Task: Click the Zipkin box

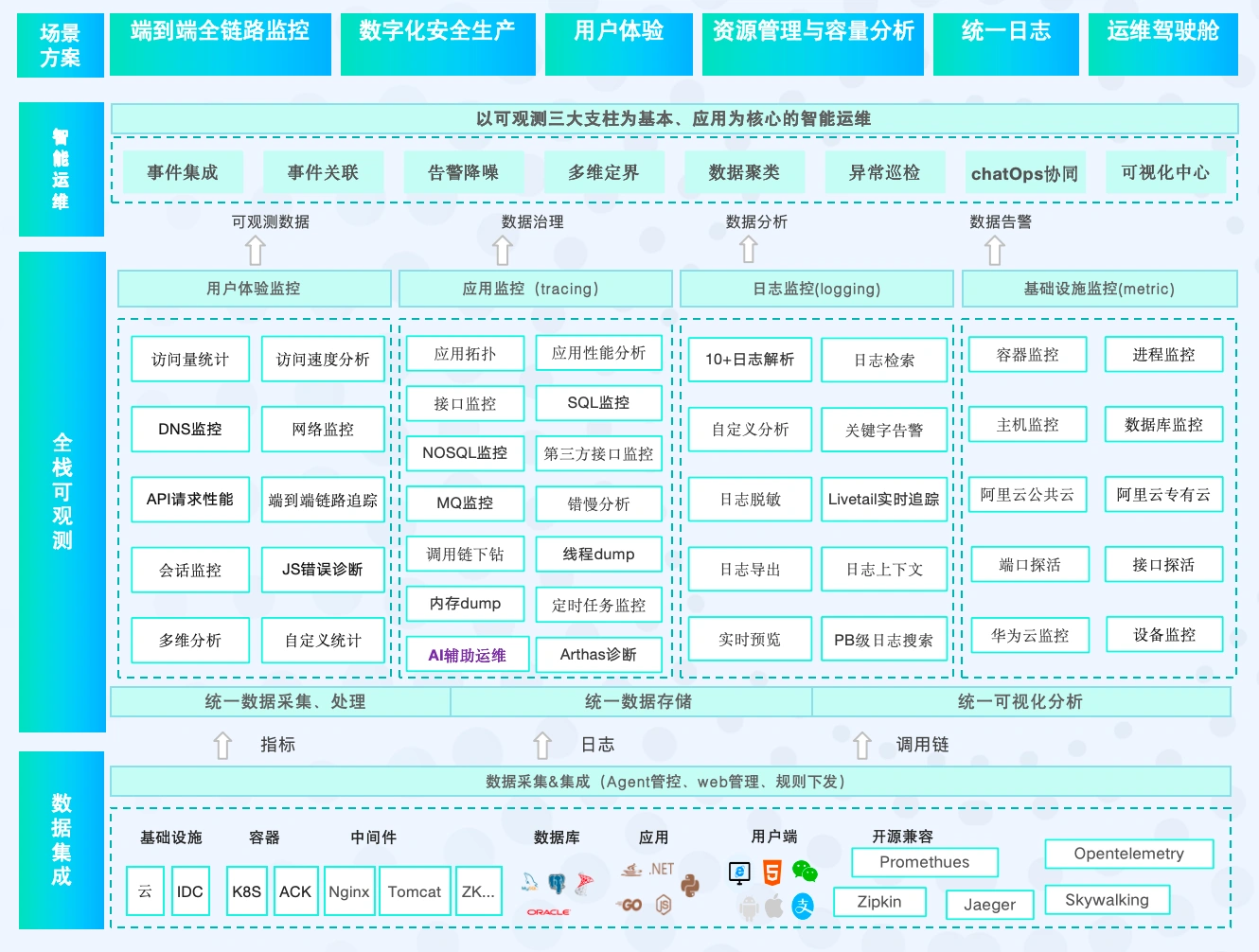Action: click(x=879, y=902)
